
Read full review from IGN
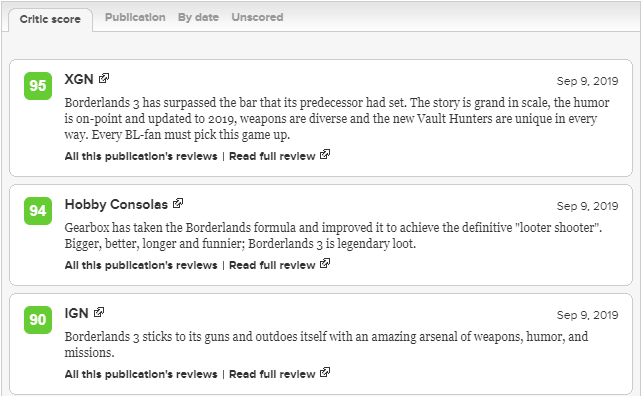[272, 374]
